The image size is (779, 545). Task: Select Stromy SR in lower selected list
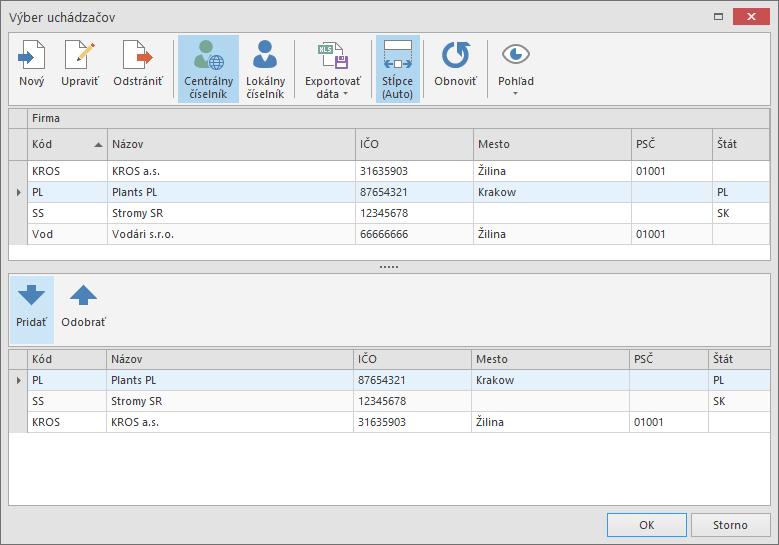click(x=398, y=401)
